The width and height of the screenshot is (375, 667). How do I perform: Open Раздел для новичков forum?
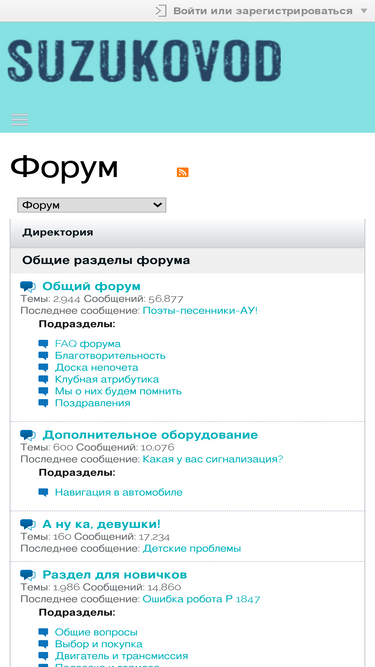click(115, 575)
